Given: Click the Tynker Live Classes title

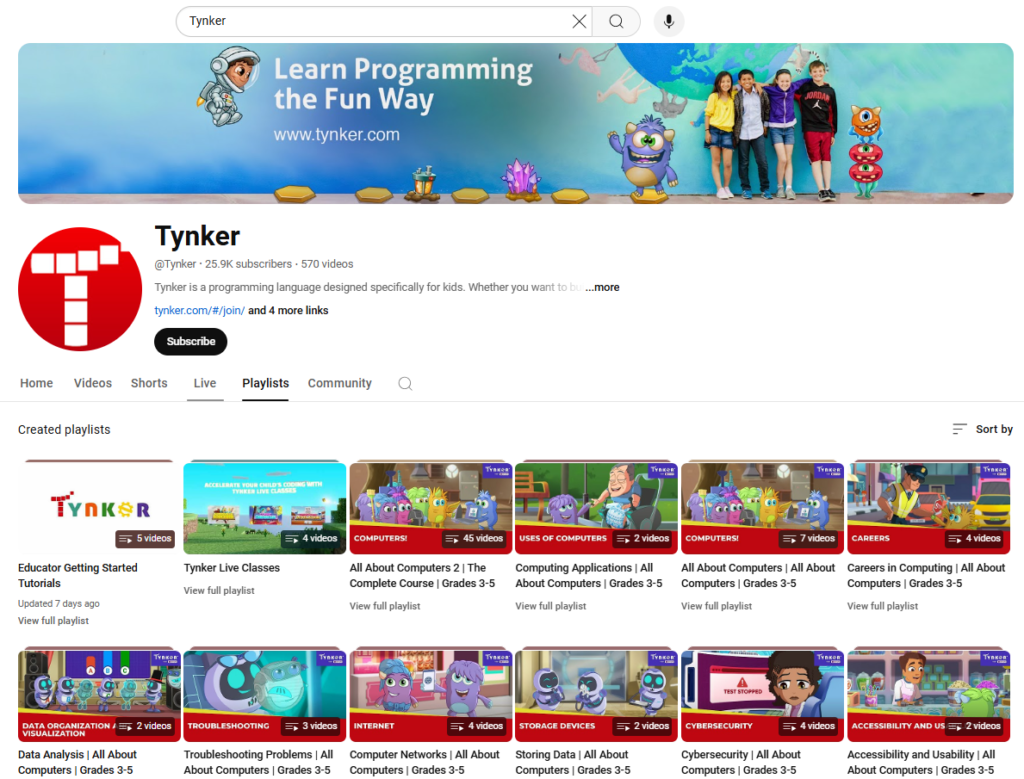Looking at the screenshot, I should coord(232,568).
